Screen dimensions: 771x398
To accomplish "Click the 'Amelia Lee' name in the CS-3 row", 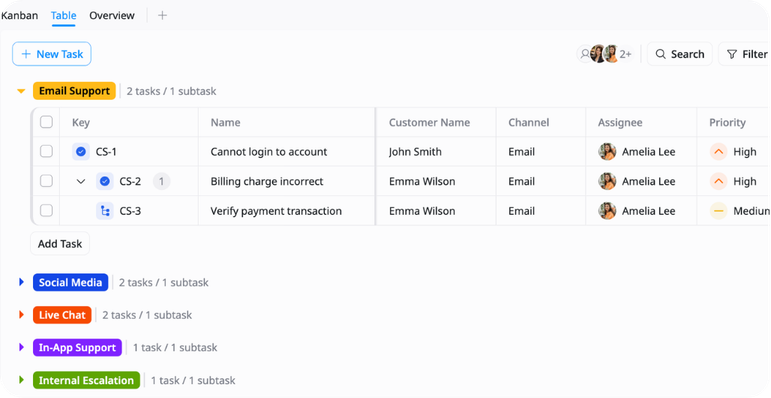I will pyautogui.click(x=649, y=211).
